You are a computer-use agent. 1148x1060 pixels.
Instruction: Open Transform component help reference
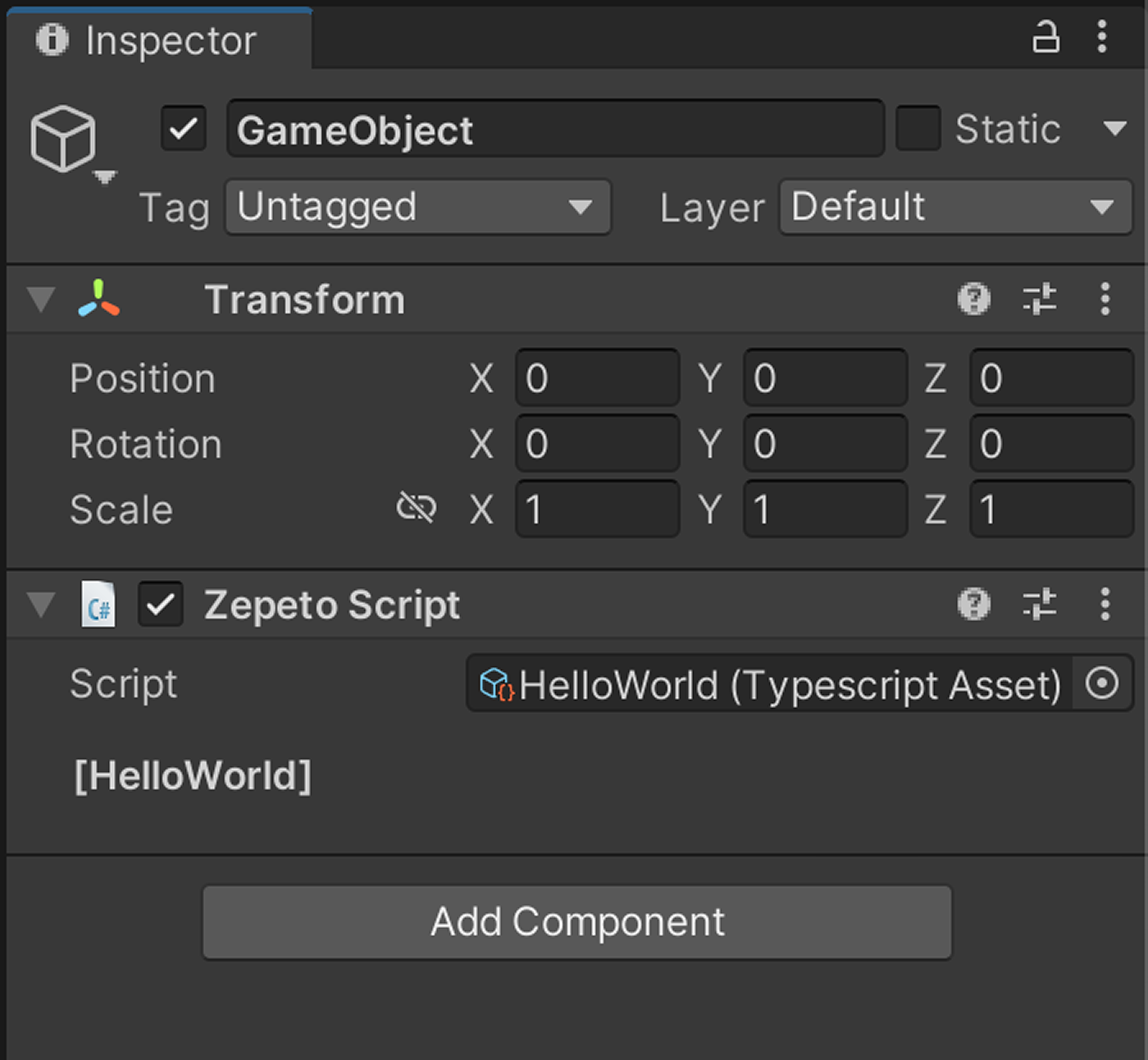point(973,299)
